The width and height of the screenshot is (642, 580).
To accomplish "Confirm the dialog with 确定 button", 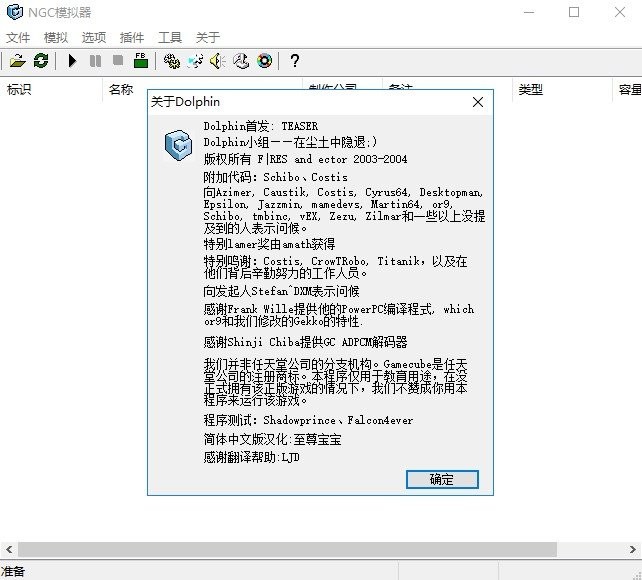I will click(x=442, y=479).
